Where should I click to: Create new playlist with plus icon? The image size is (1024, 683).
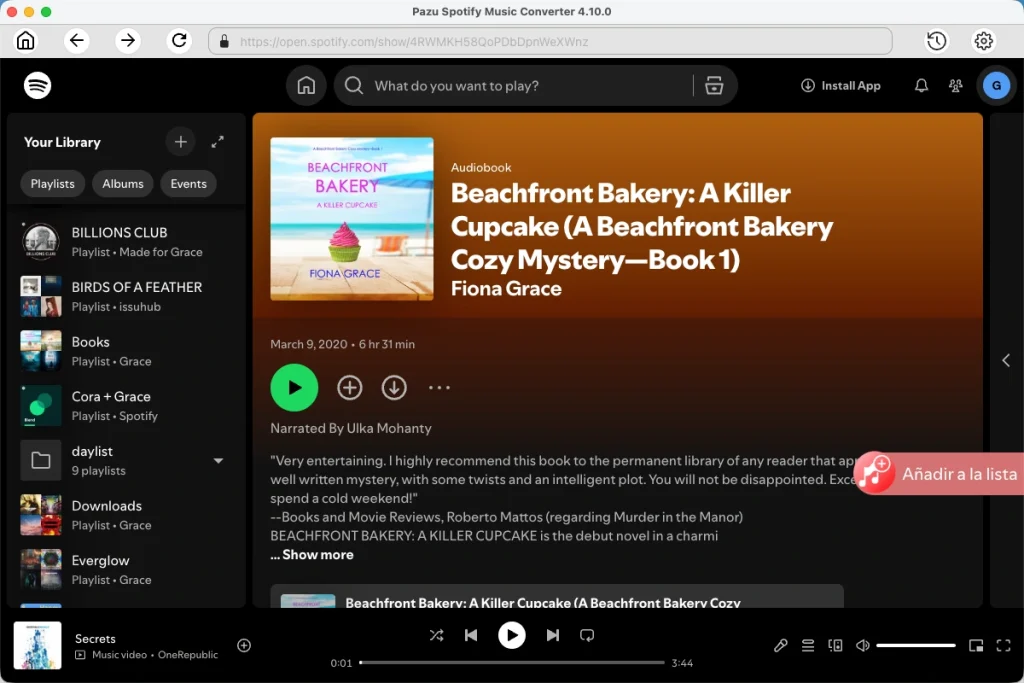[181, 142]
